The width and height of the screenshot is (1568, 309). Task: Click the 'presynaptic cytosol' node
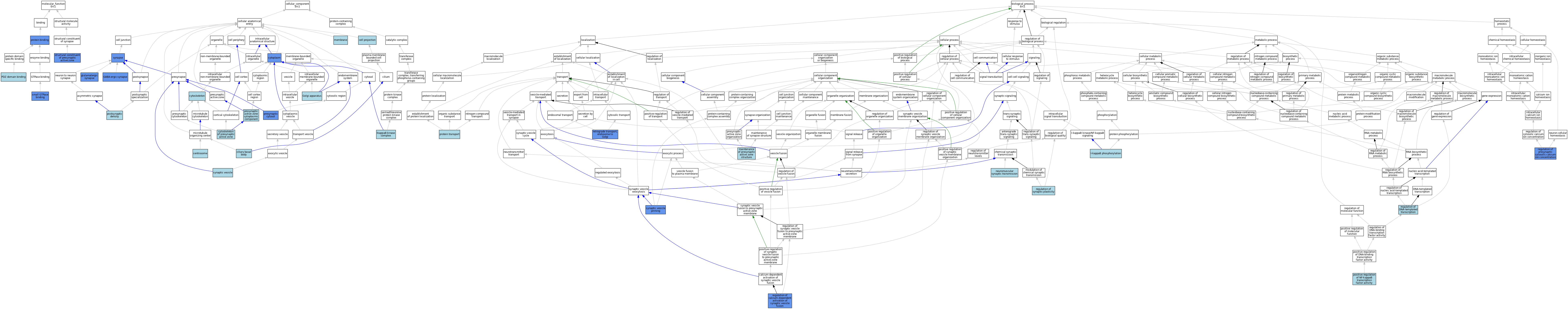coord(271,115)
